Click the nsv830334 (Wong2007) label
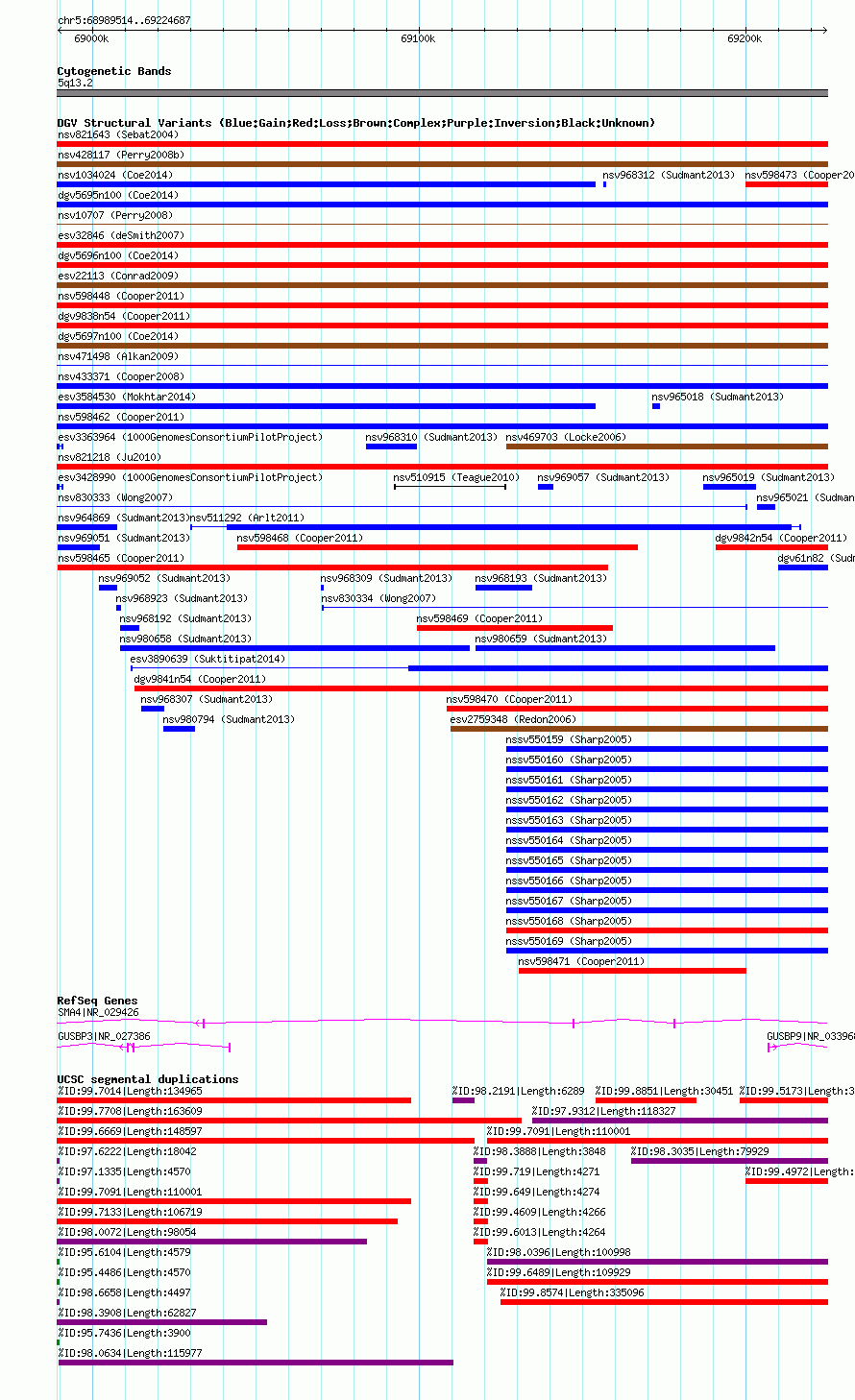This screenshot has height=1400, width=855. pos(378,598)
